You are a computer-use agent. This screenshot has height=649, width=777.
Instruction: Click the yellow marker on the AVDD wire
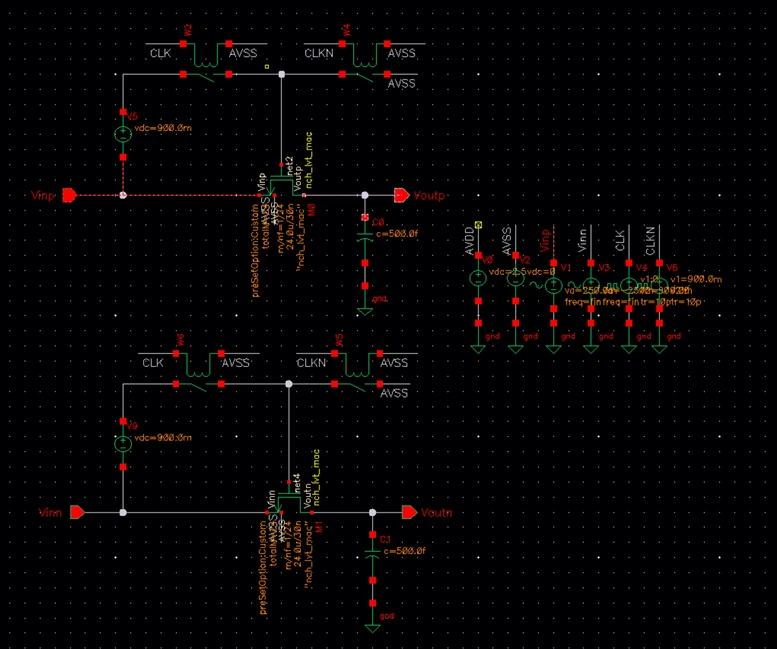click(478, 225)
